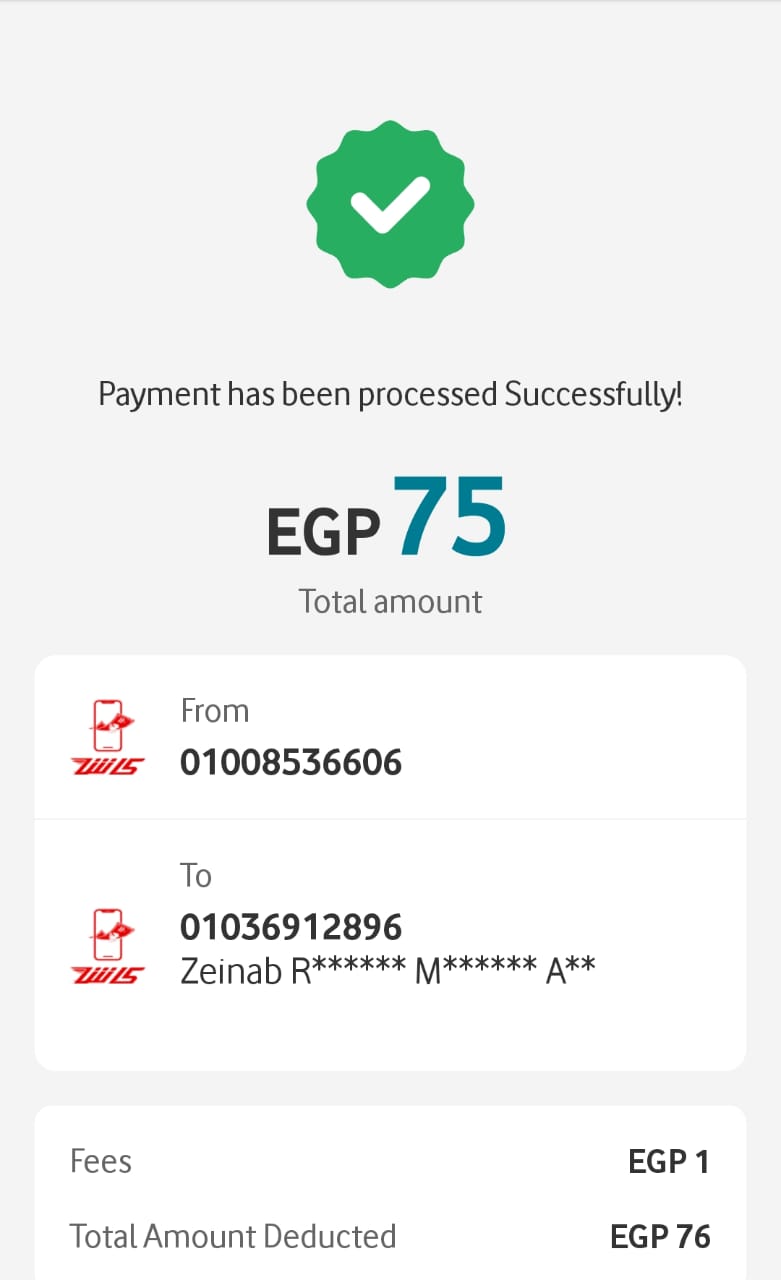
Task: Select recipient number 01036912896
Action: [291, 927]
